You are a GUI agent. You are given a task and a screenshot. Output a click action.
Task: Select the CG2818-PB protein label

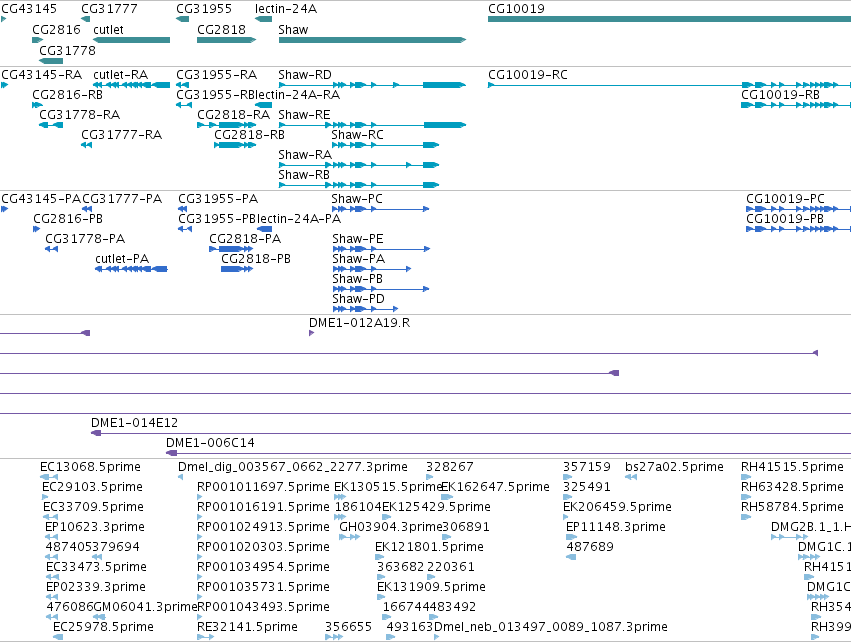tap(256, 259)
